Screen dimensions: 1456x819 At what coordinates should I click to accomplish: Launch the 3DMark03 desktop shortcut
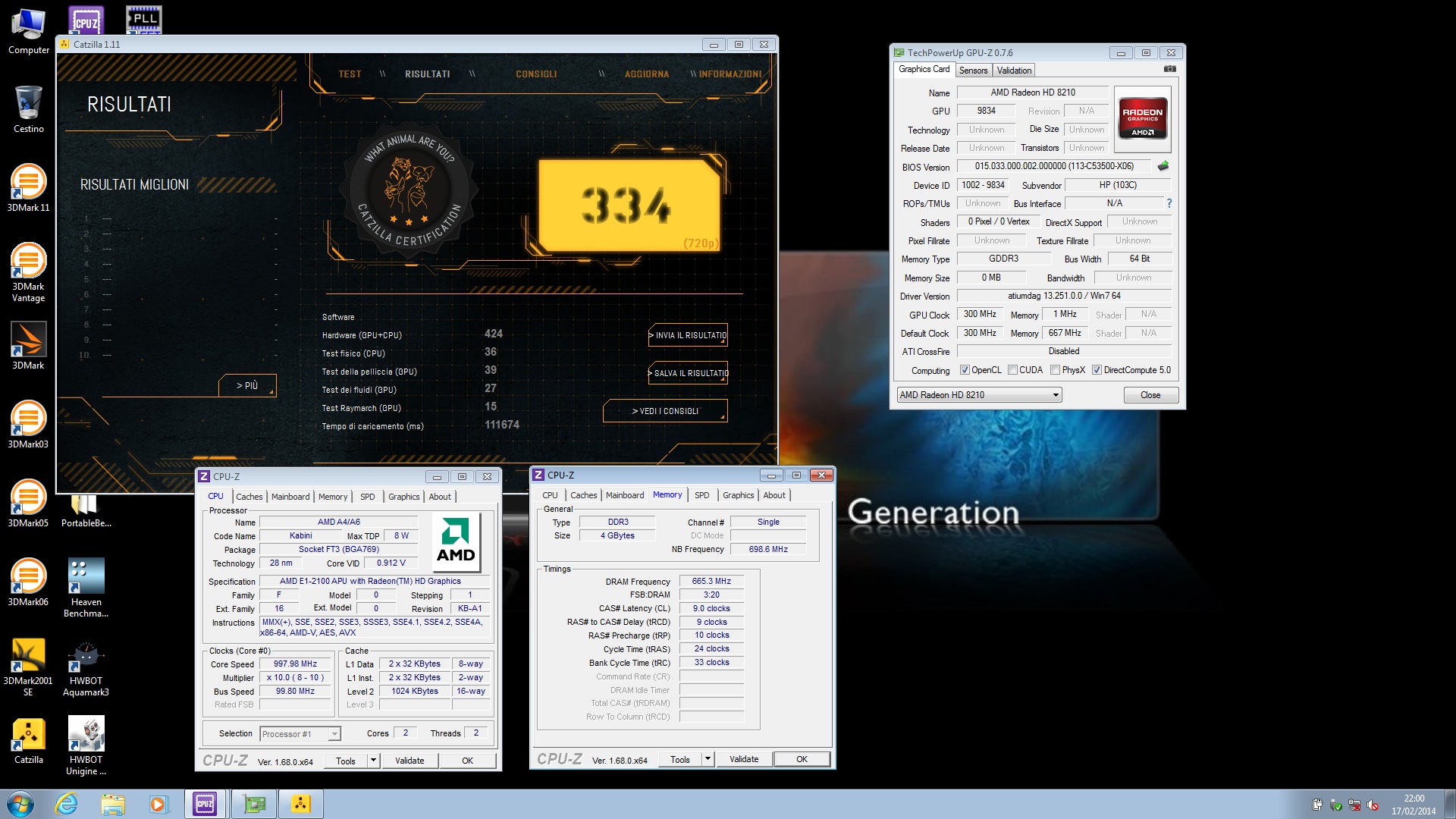click(x=29, y=425)
